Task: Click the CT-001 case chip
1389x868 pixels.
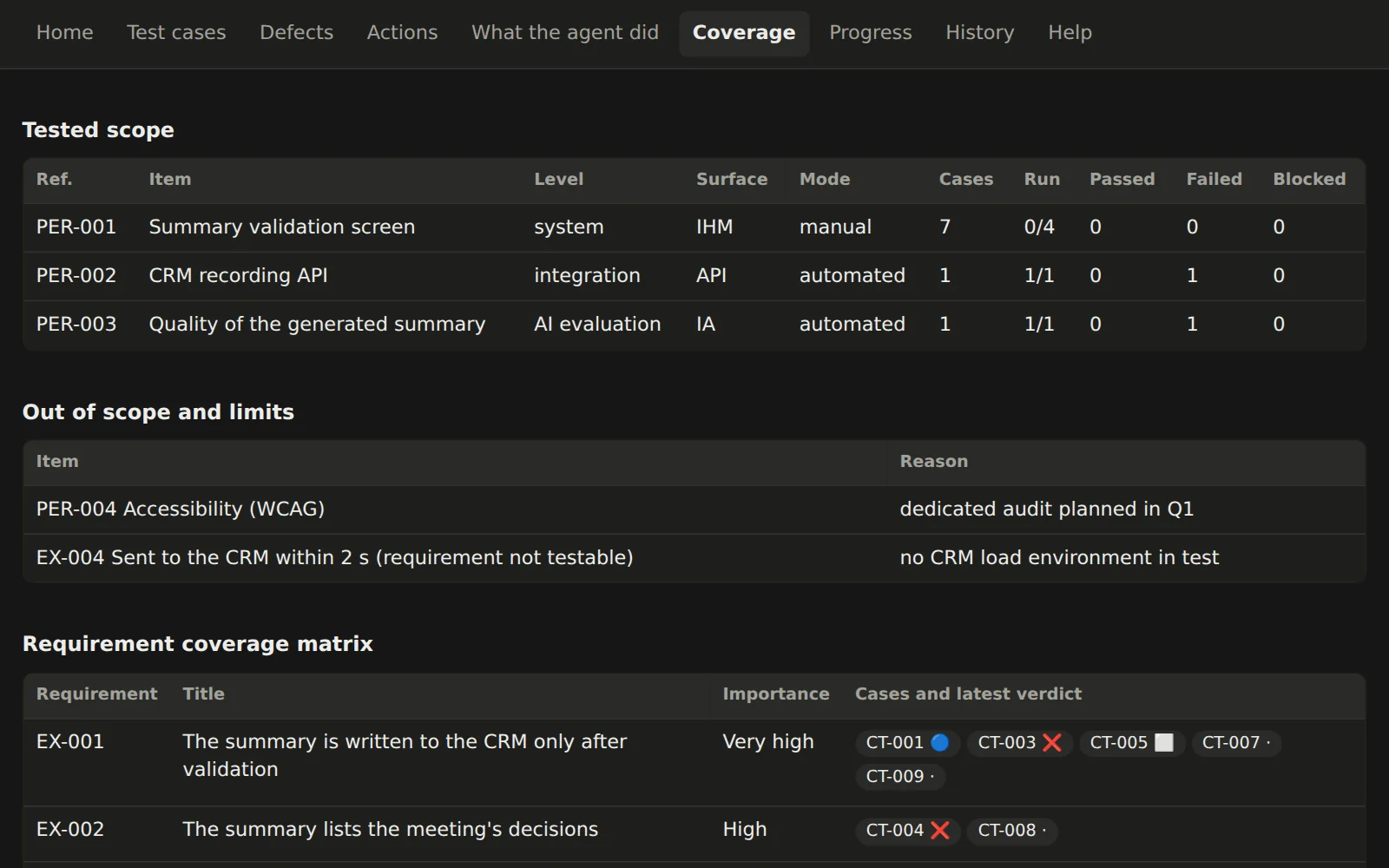Action: coord(907,743)
